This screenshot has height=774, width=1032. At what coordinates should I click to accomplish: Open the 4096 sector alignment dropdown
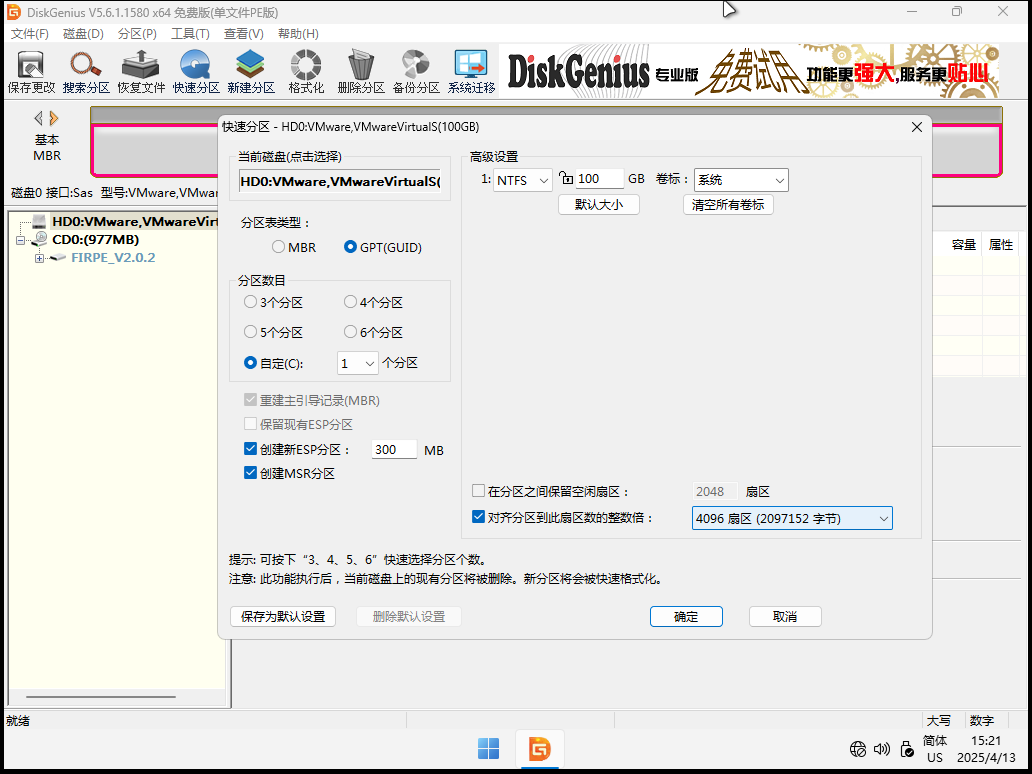[791, 518]
